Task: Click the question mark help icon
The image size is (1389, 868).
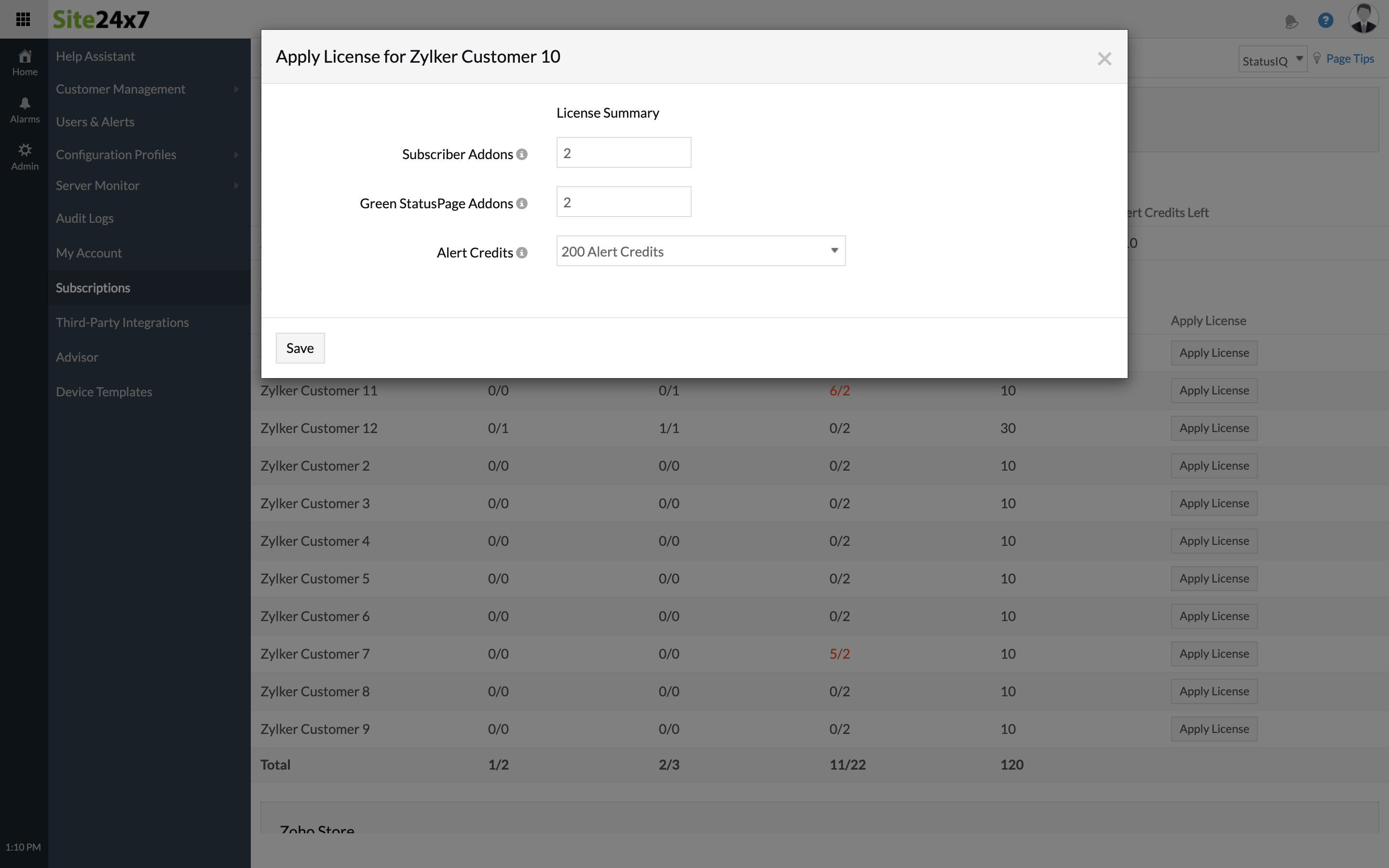Action: pyautogui.click(x=1325, y=19)
